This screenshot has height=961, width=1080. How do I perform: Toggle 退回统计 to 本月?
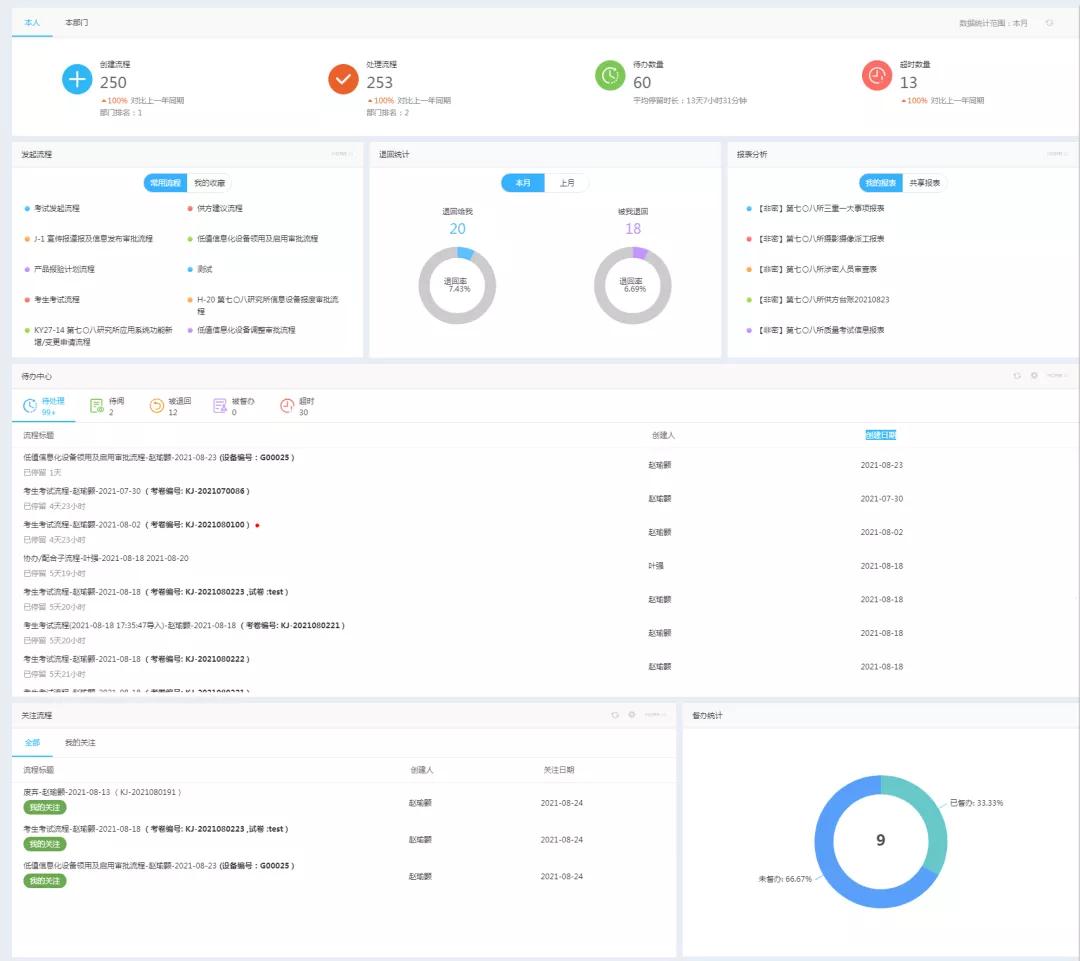tap(523, 183)
